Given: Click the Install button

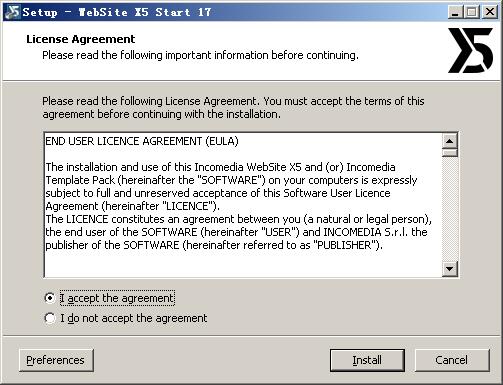Looking at the screenshot, I should coord(367,360).
